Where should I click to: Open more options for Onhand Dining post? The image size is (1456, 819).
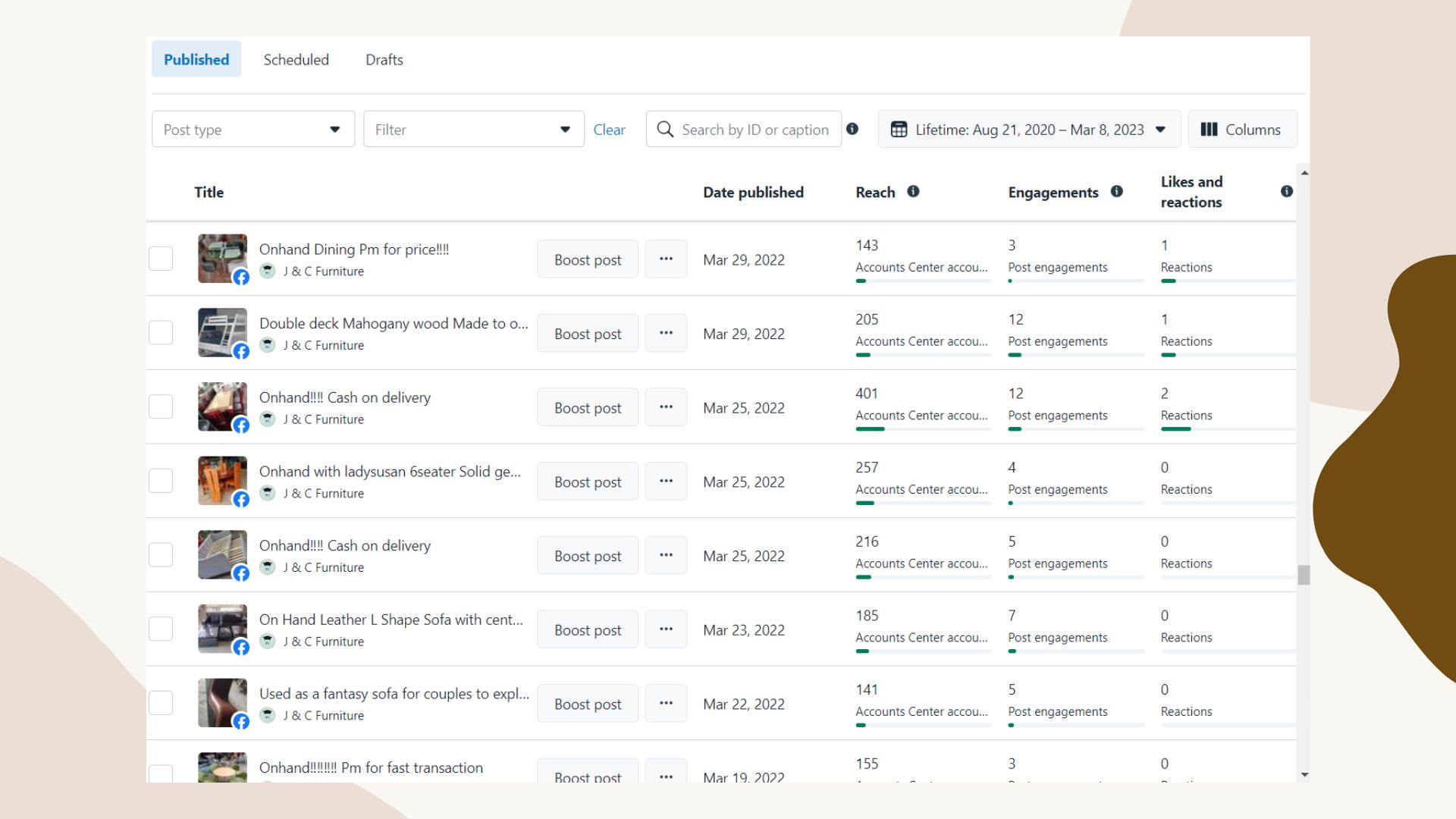click(666, 259)
